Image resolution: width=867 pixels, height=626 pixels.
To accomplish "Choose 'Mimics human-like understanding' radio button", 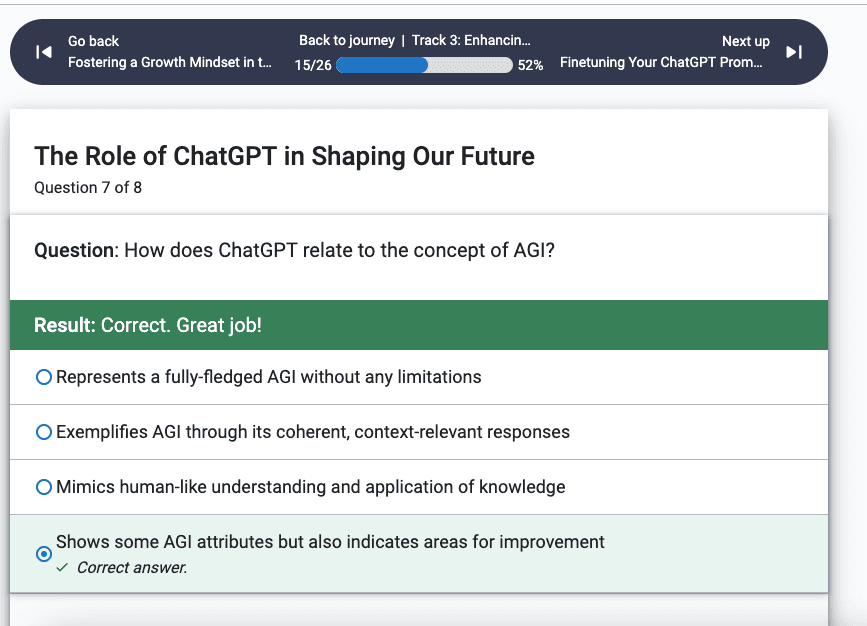I will pos(44,487).
